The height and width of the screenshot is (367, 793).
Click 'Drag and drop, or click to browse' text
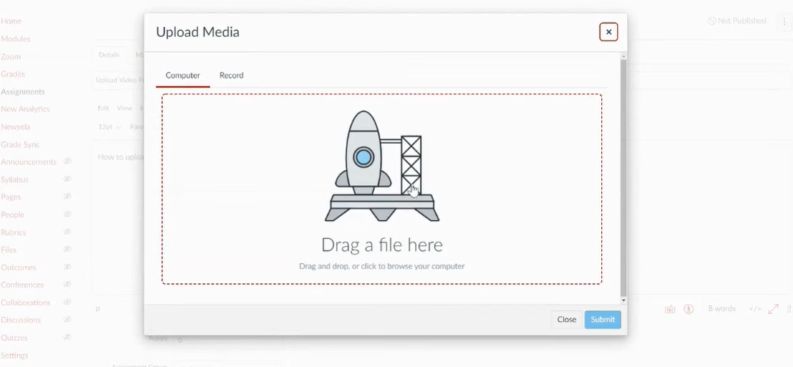tap(382, 266)
